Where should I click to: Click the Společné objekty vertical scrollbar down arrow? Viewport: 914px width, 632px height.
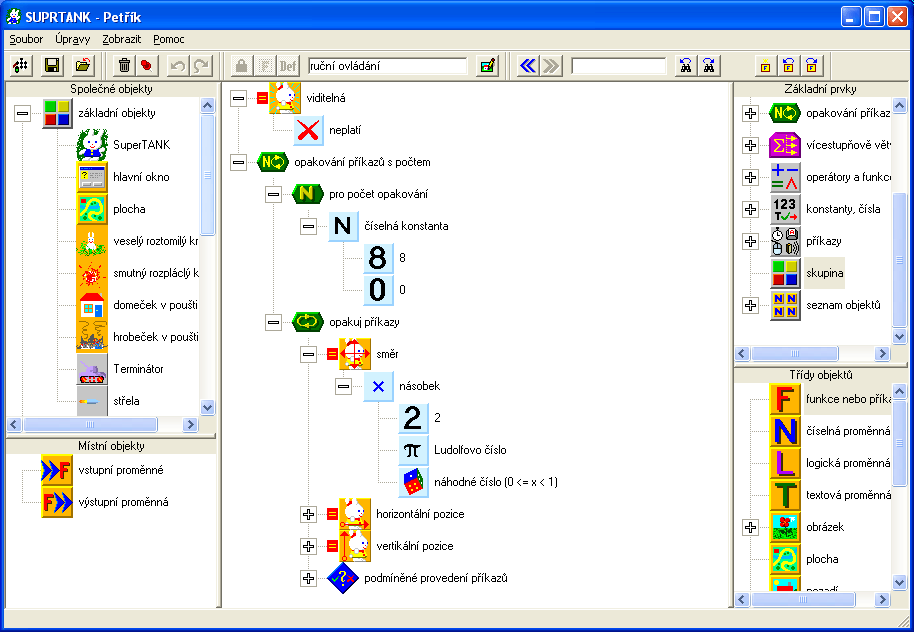pos(208,407)
